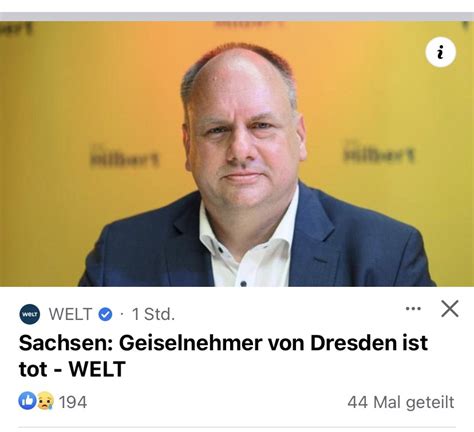Click the sad crying reaction emoji
474x432 pixels.
pos(45,401)
